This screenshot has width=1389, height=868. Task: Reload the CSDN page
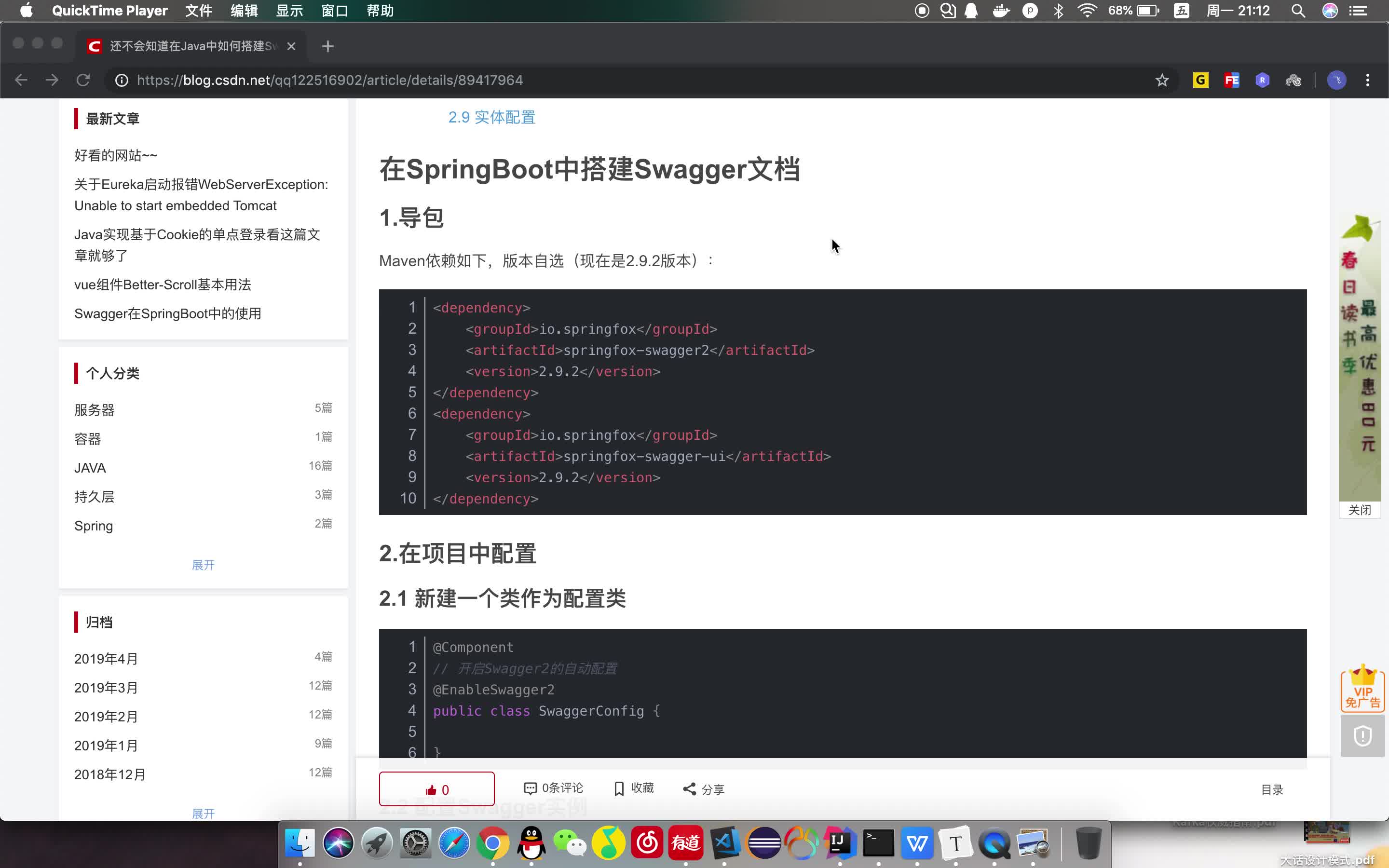[83, 80]
